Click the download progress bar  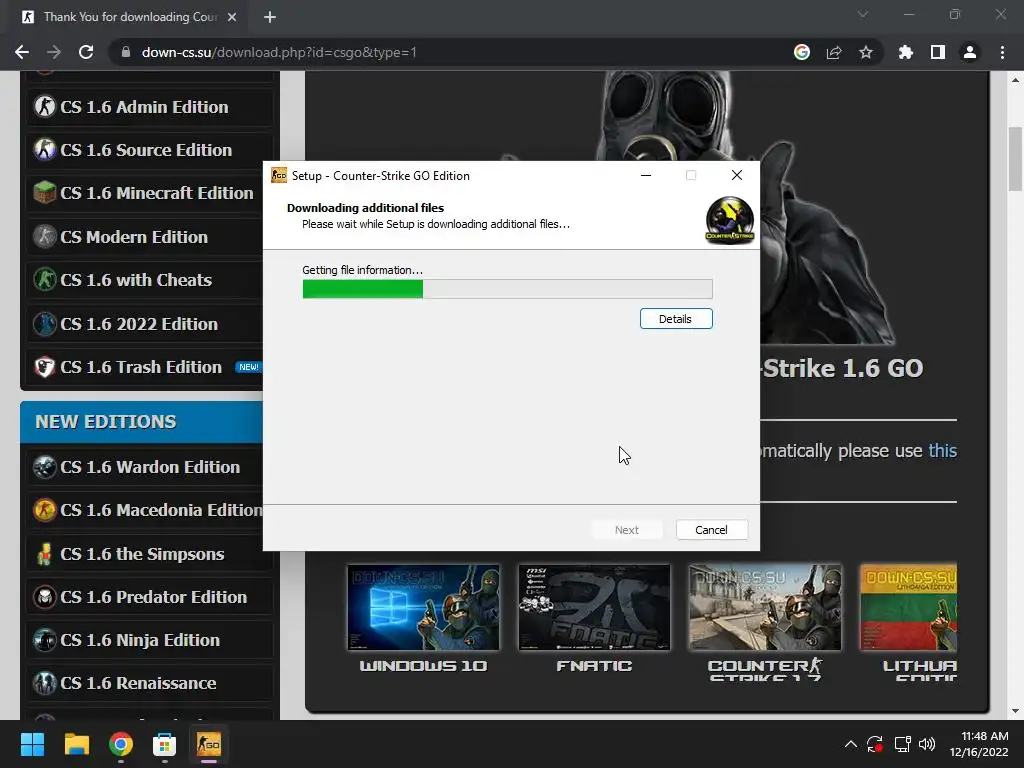coord(507,289)
